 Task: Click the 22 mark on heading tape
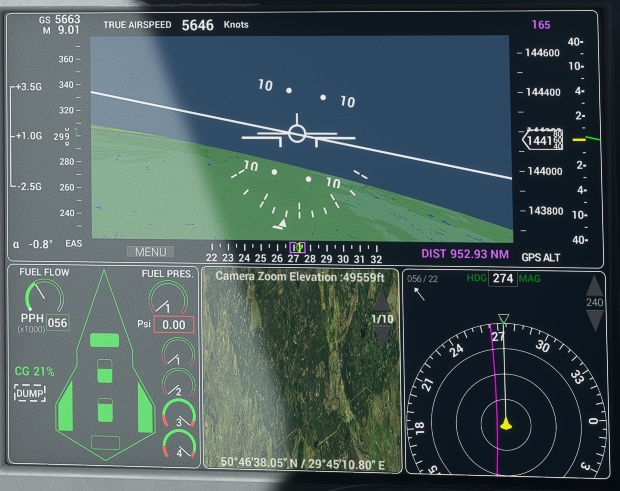point(212,258)
